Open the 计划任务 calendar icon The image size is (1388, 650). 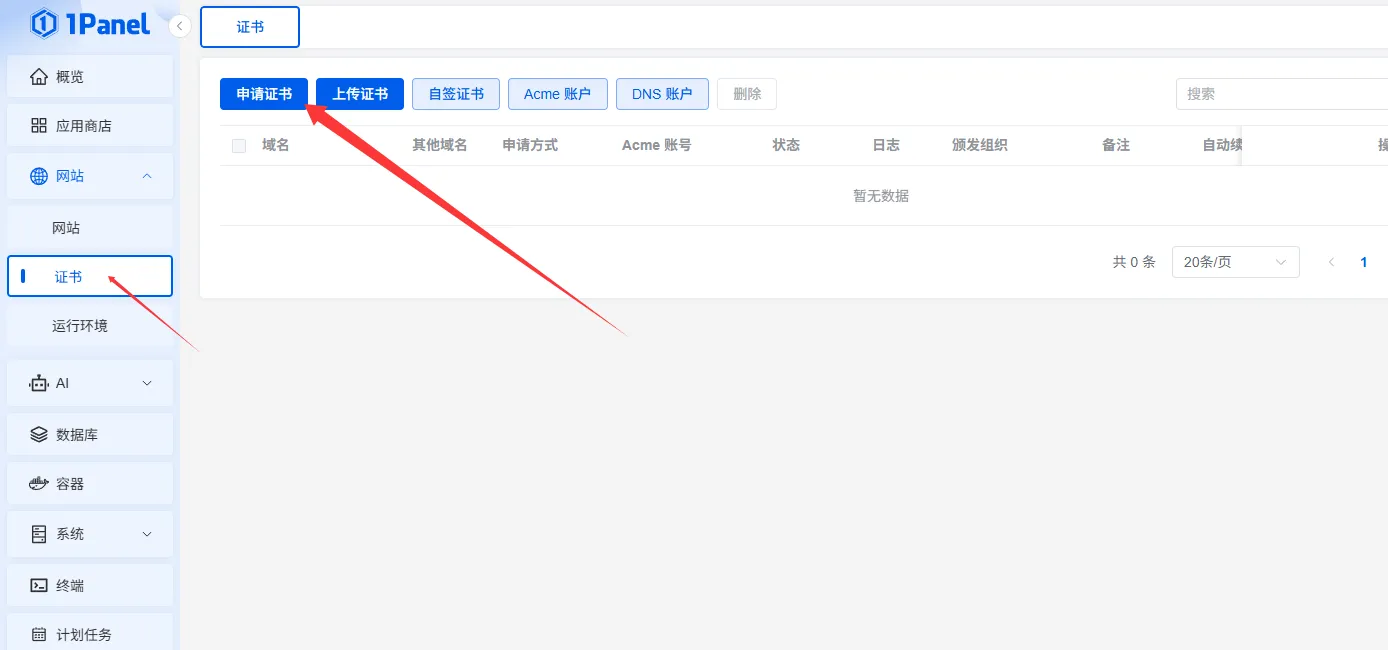pyautogui.click(x=39, y=635)
